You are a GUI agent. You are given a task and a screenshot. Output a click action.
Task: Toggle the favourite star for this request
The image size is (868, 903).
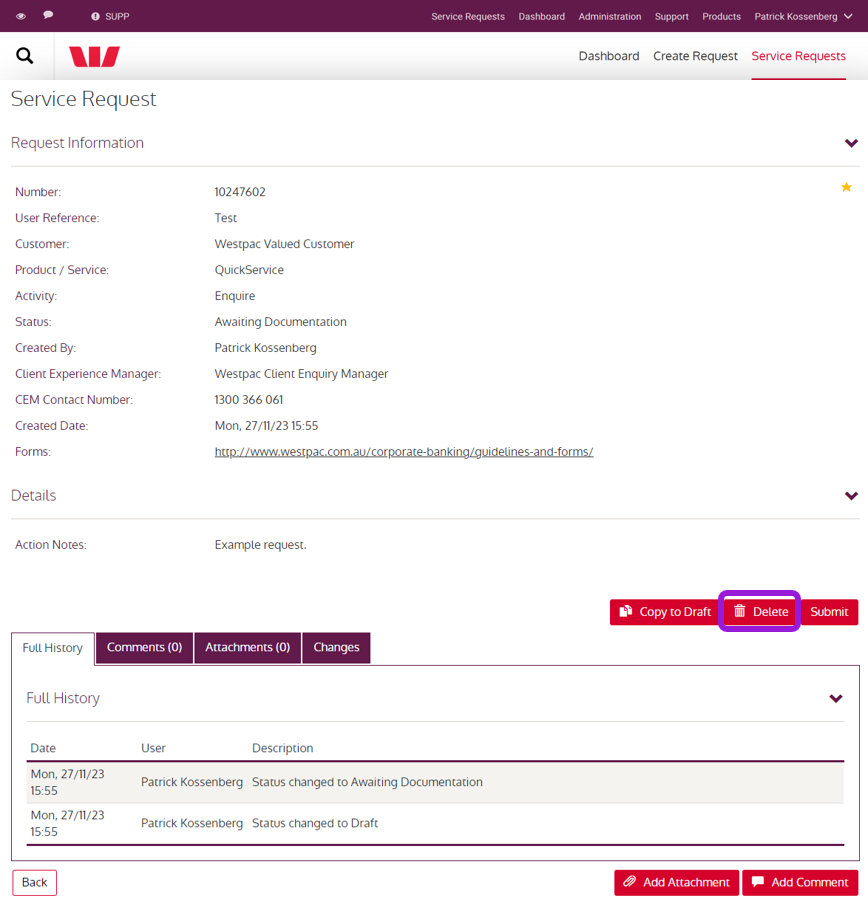click(x=846, y=187)
